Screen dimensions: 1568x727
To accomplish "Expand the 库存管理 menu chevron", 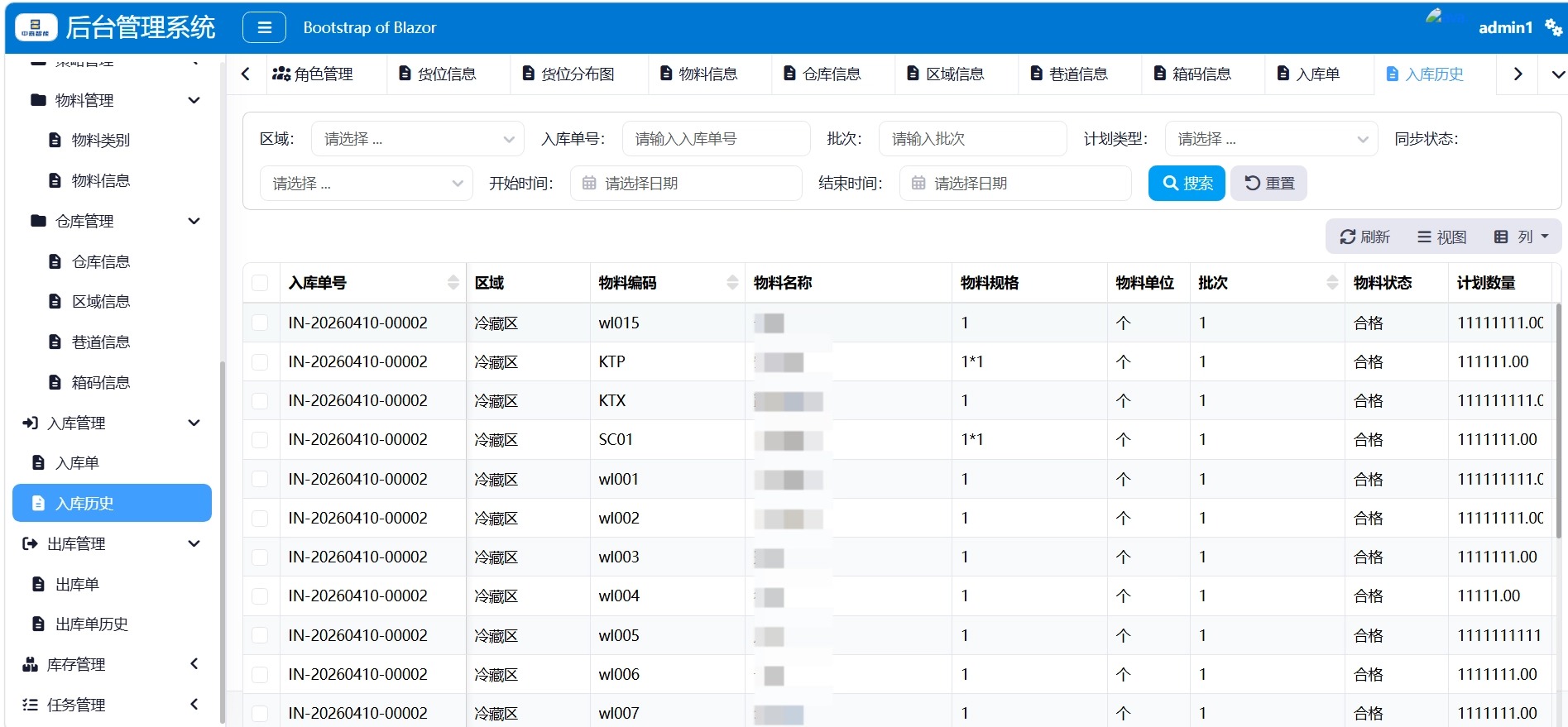I will point(194,663).
